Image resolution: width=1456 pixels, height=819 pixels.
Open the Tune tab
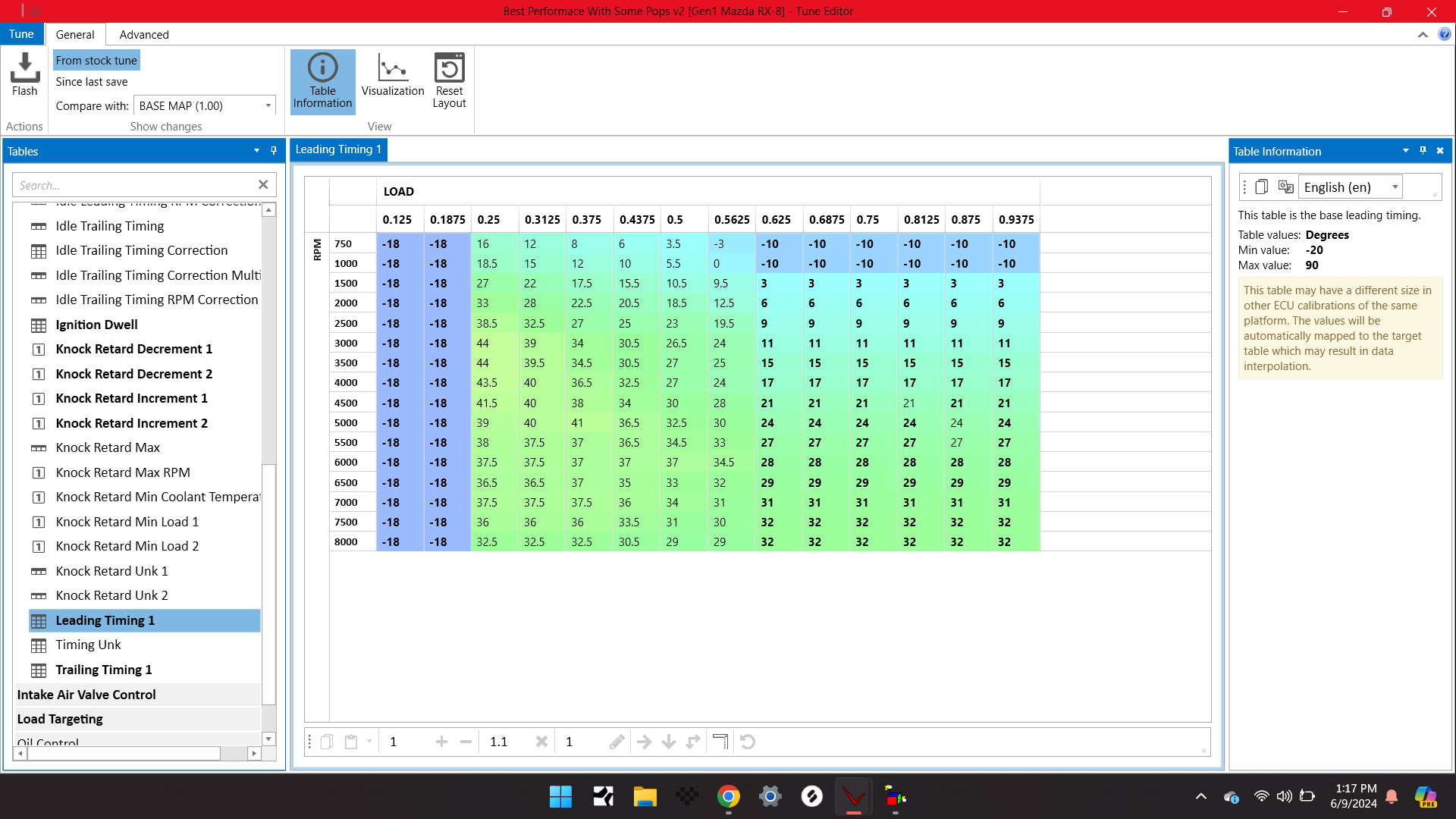tap(21, 34)
